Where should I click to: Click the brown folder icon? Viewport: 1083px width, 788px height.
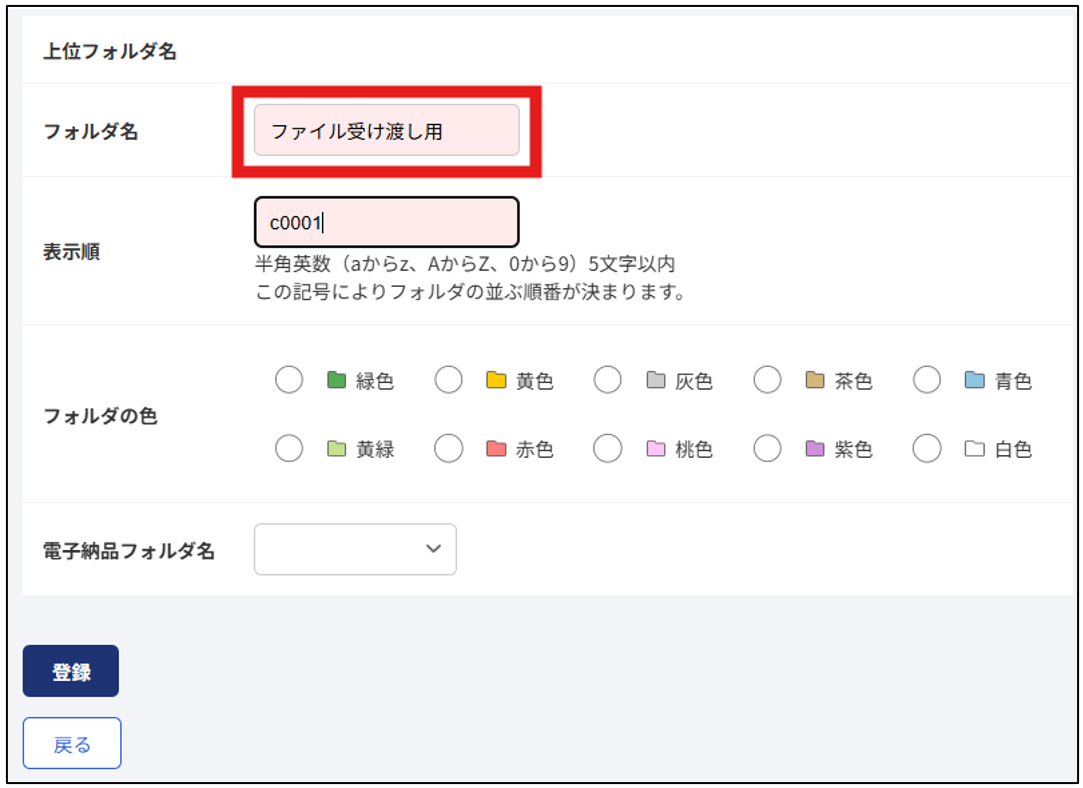[x=815, y=380]
